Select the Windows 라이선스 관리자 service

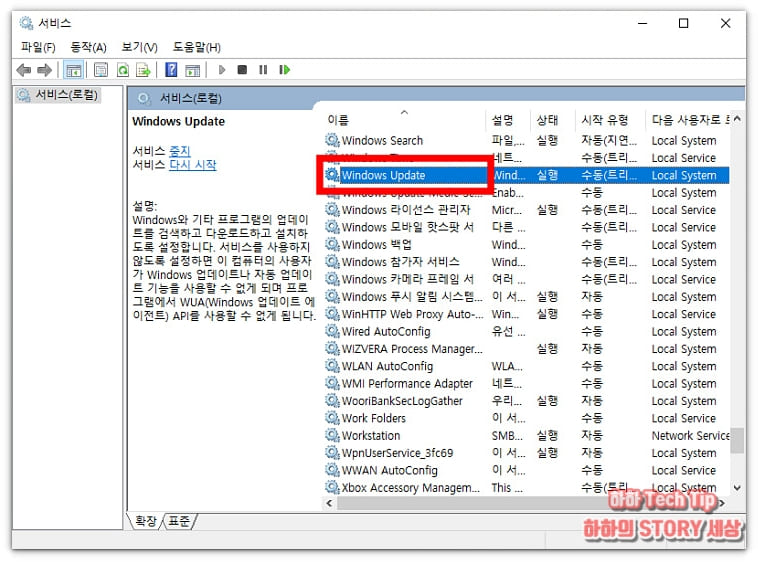[x=527, y=210]
